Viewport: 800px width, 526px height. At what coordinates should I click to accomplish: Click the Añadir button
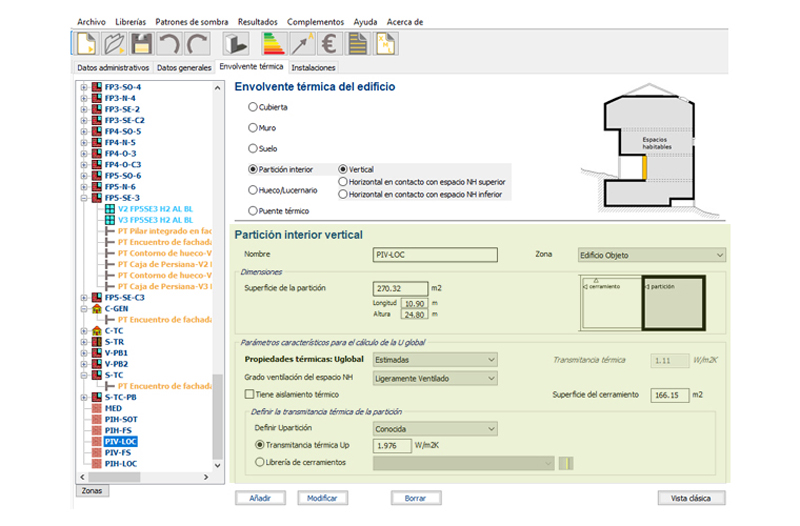[260, 498]
